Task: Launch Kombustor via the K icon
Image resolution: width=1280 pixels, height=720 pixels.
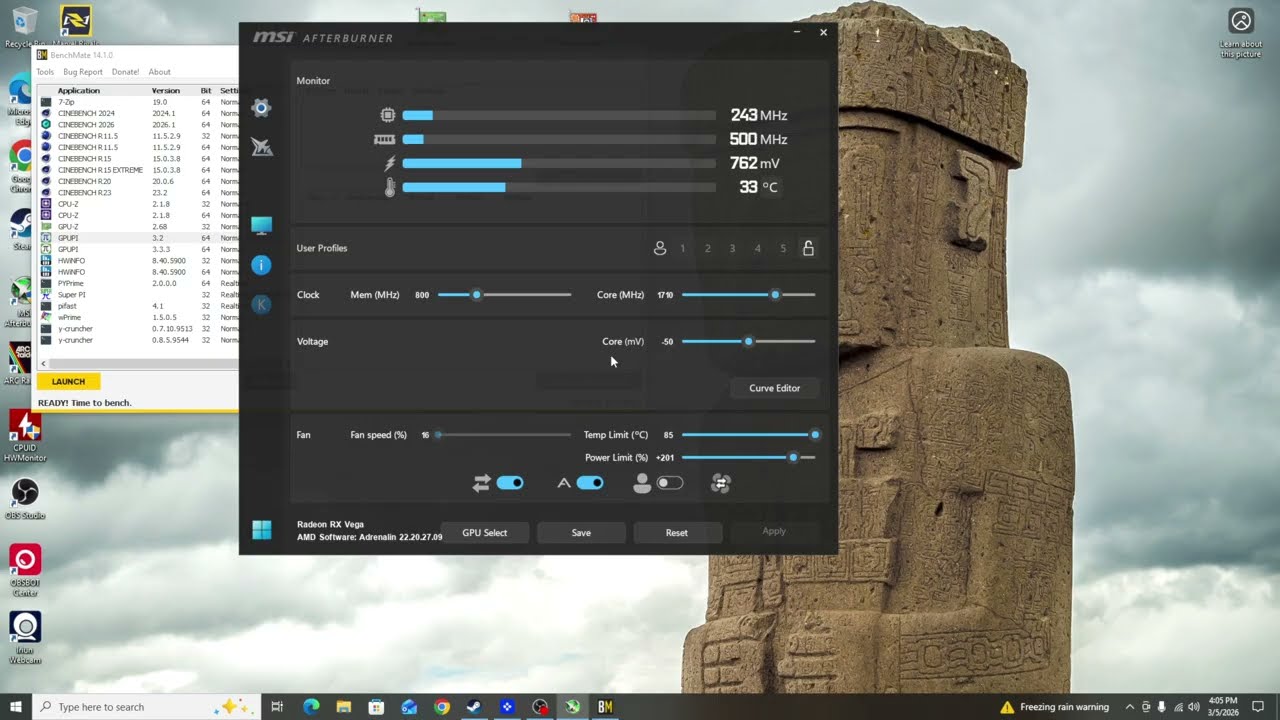Action: (261, 304)
